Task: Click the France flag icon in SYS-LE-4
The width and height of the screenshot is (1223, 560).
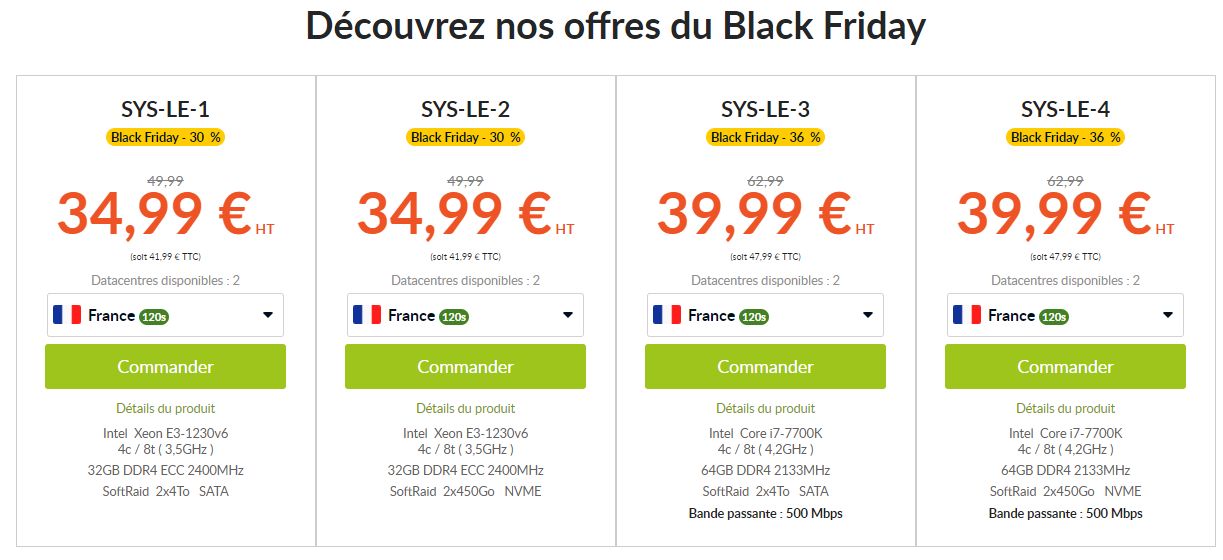Action: click(x=967, y=315)
